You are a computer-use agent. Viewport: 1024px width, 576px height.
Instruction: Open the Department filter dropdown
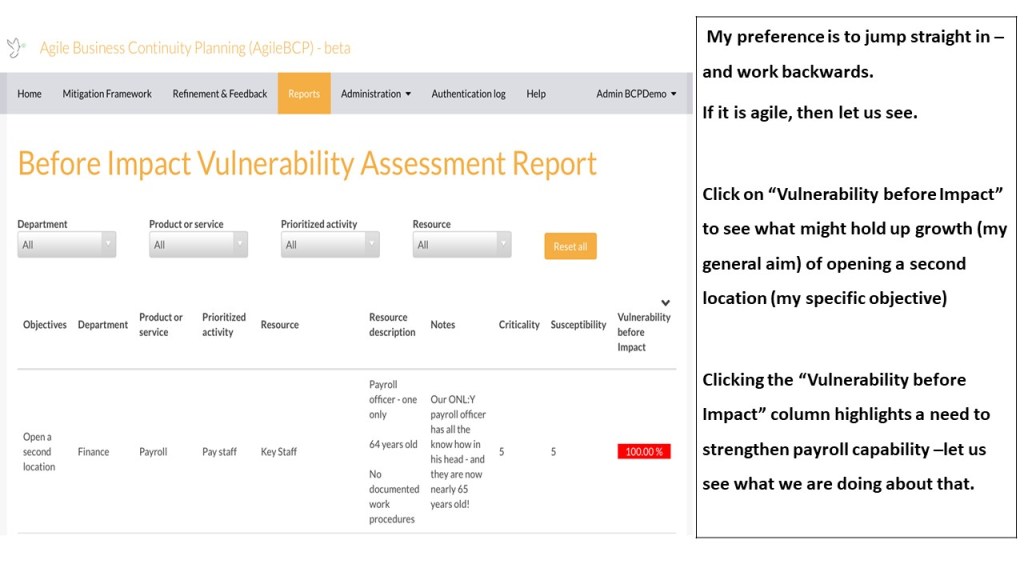pos(66,245)
